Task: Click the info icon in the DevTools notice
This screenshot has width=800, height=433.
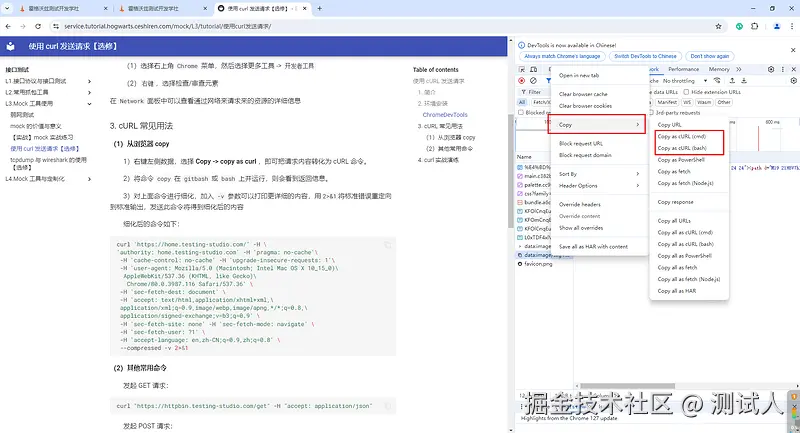Action: 521,45
